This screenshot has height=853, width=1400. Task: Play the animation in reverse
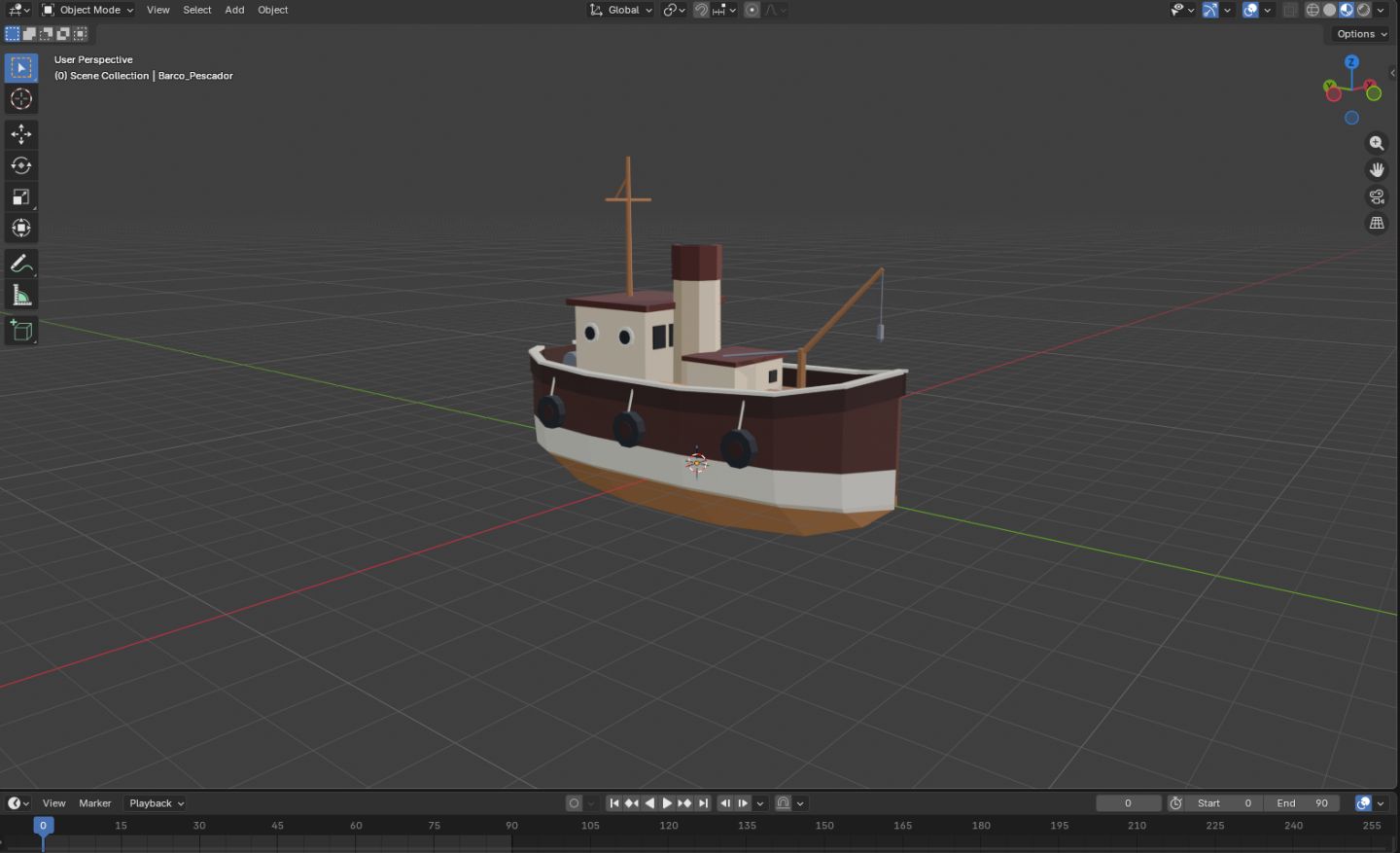pos(649,803)
